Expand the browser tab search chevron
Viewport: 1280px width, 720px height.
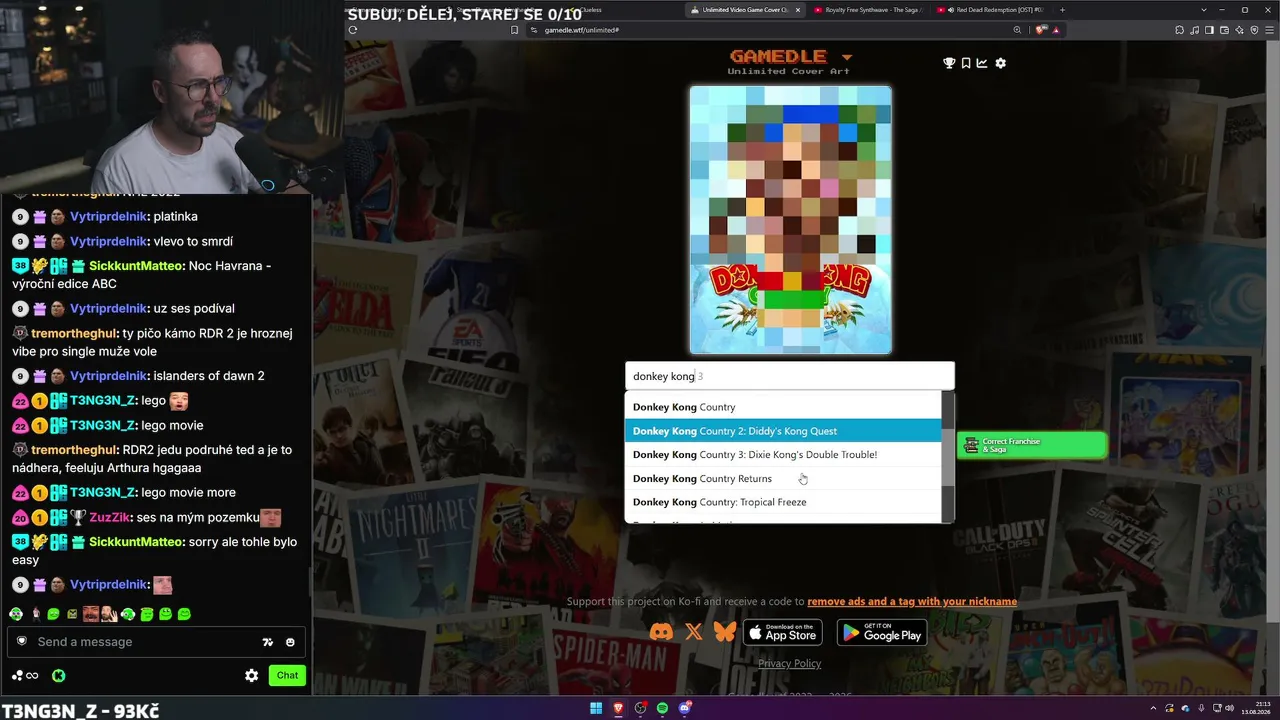(1203, 10)
